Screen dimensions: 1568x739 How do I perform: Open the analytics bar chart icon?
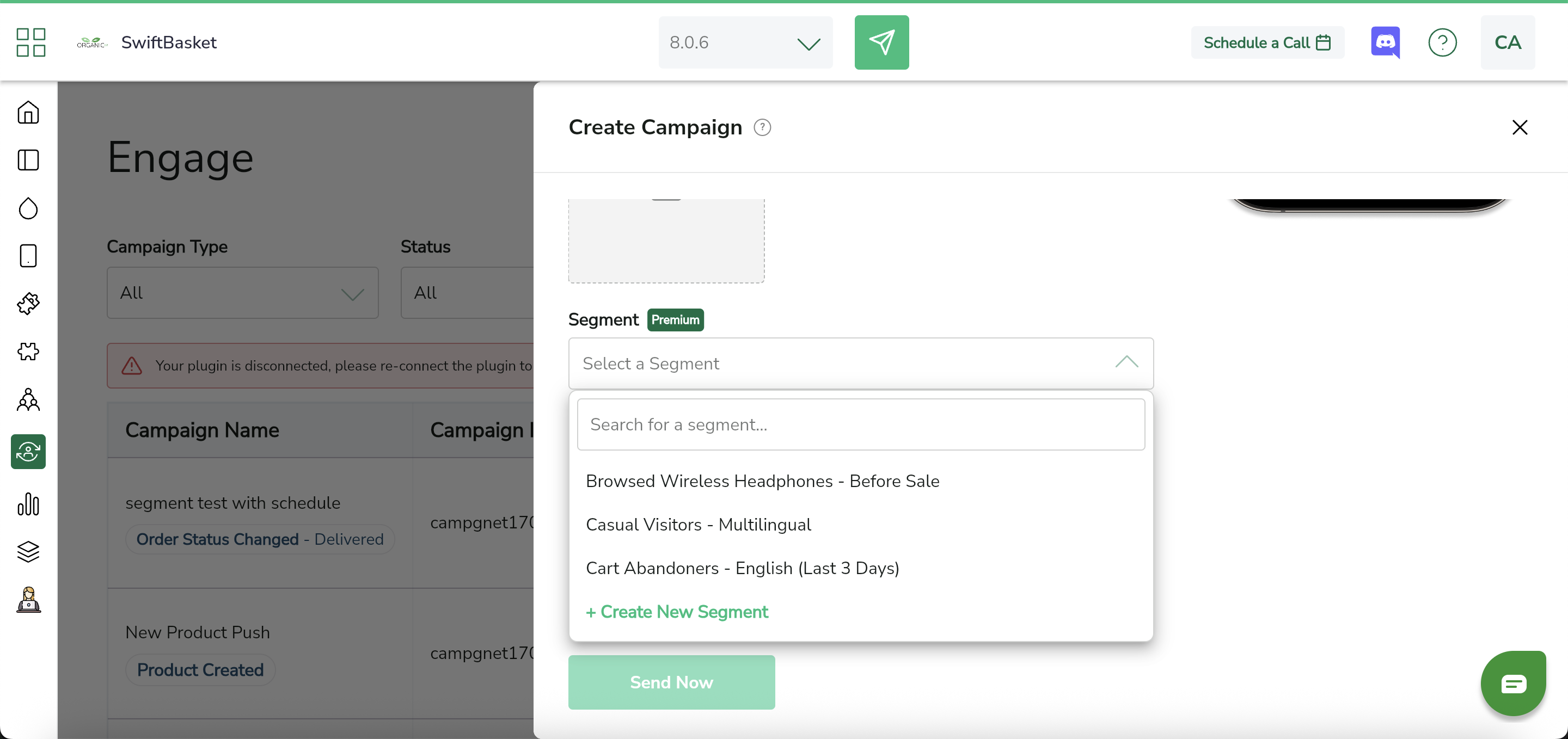[x=28, y=503]
